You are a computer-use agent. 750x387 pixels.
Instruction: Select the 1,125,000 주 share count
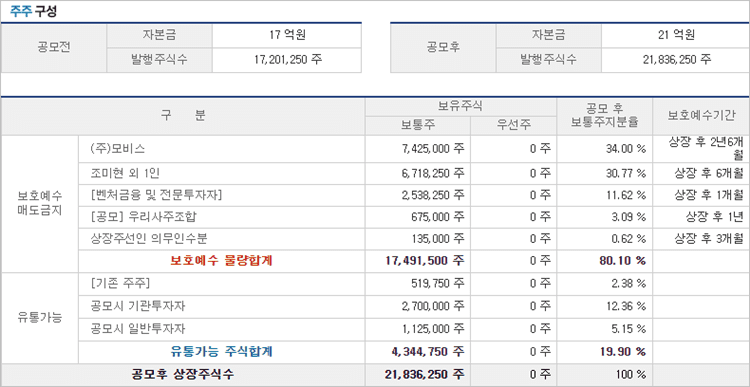coord(433,329)
